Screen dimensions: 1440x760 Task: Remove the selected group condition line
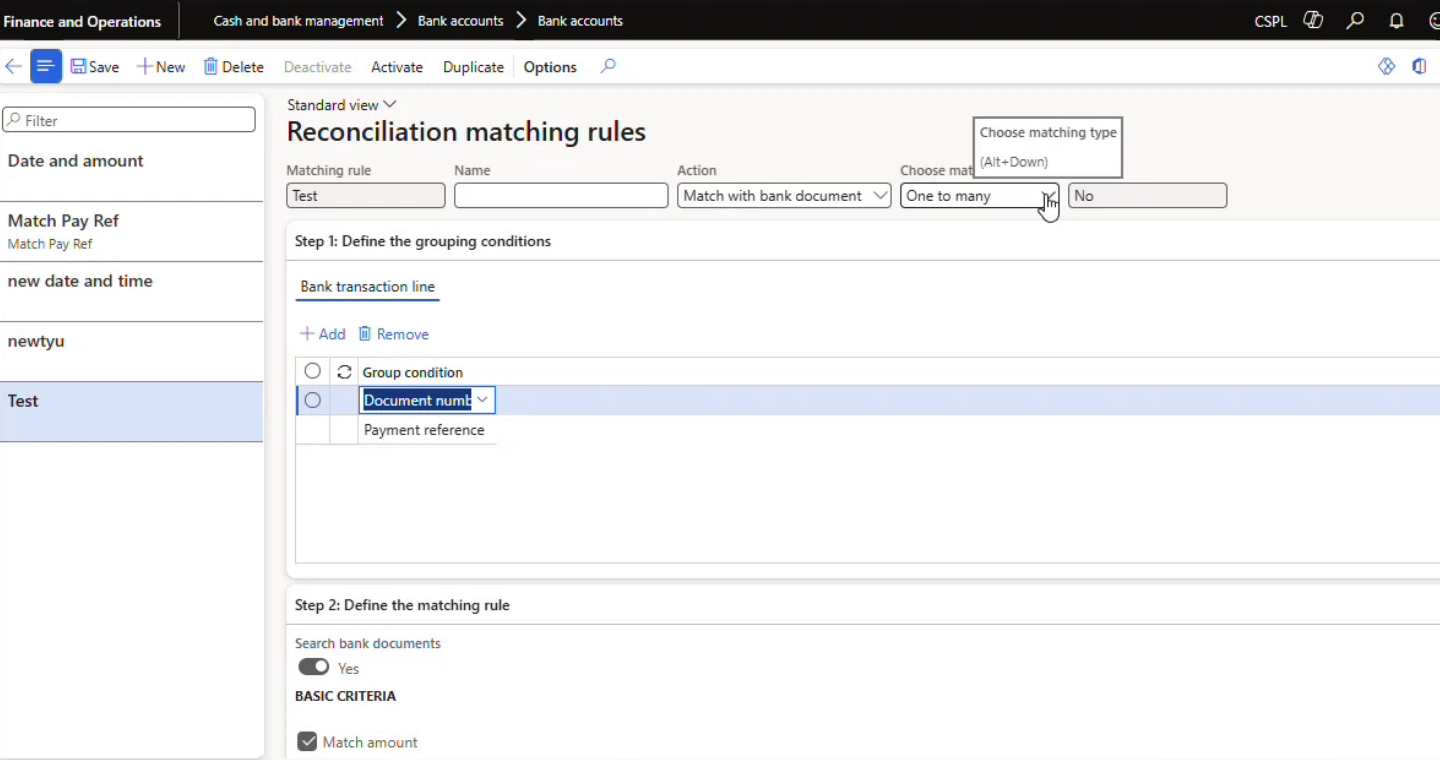pos(393,334)
